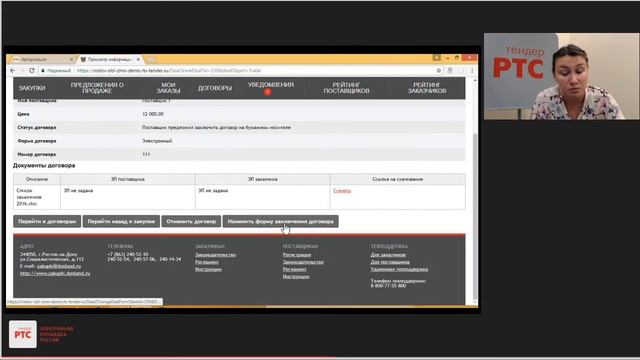
Task: Open 'Регистрация' under ПОСТАВЩИКАМ footer
Action: click(297, 255)
